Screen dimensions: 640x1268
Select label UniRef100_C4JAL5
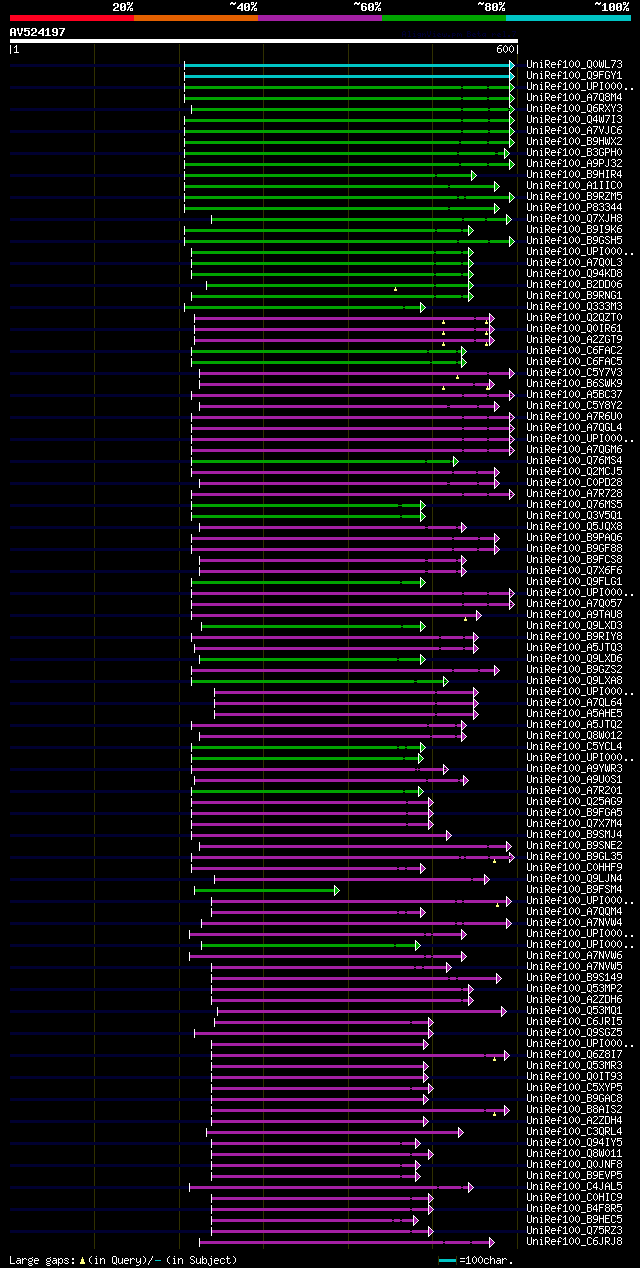574,1187
